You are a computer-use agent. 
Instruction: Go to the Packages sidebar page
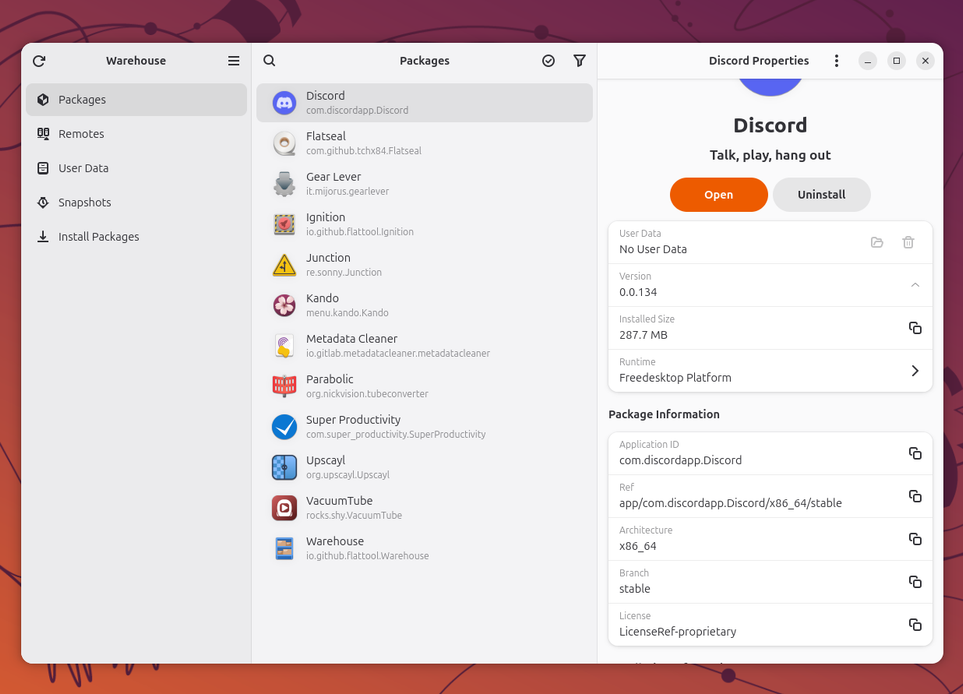(x=136, y=99)
